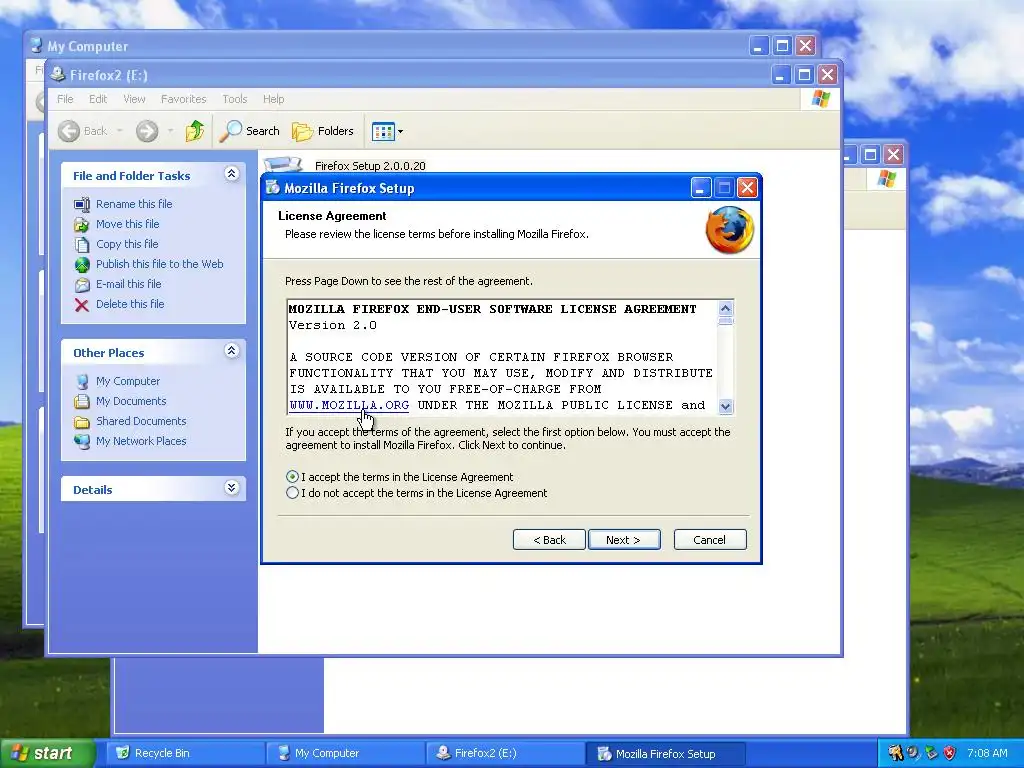1024x768 pixels.
Task: Click the red Delete this file icon
Action: coord(82,304)
